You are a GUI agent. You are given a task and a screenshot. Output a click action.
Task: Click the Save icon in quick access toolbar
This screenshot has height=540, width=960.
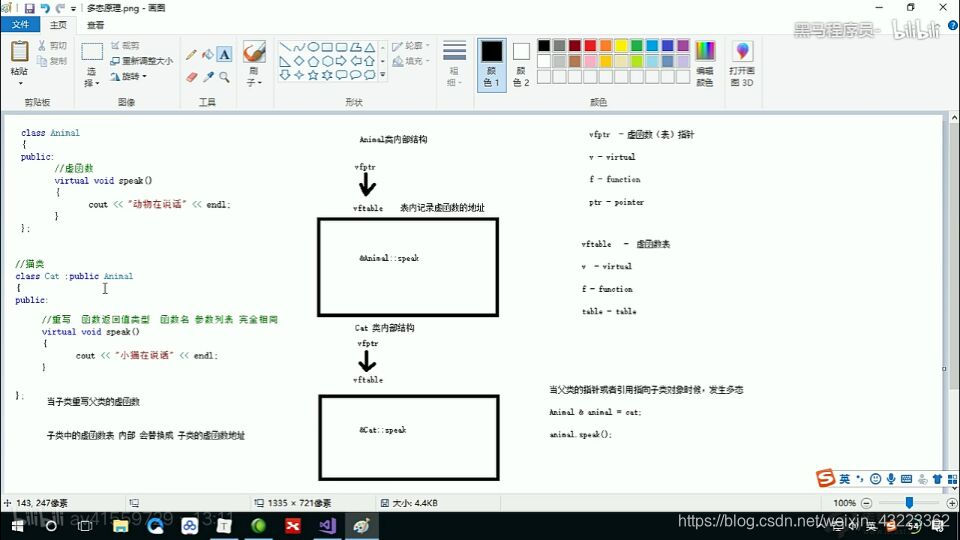29,8
